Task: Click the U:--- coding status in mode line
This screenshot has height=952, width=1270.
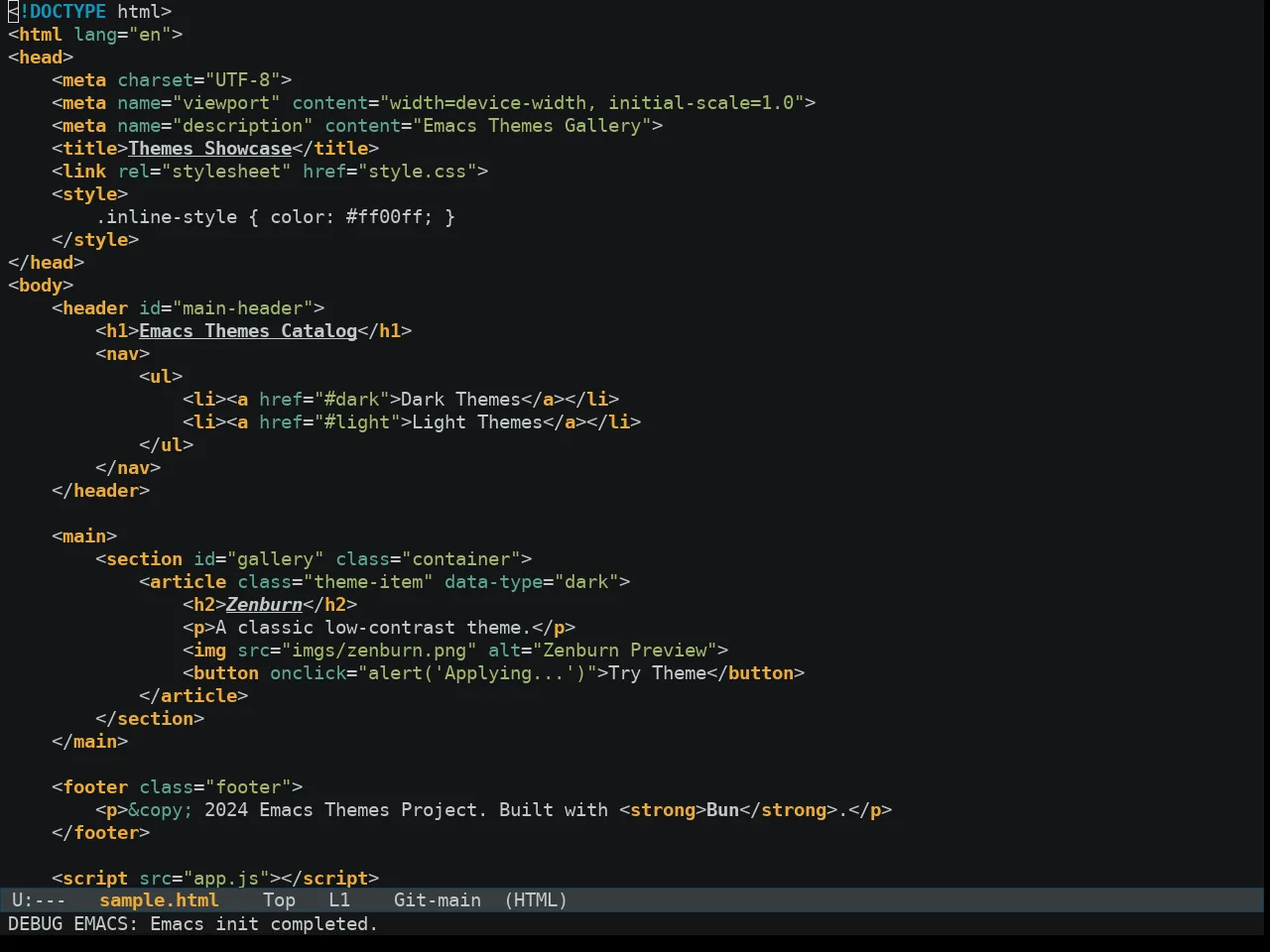Action: [39, 900]
